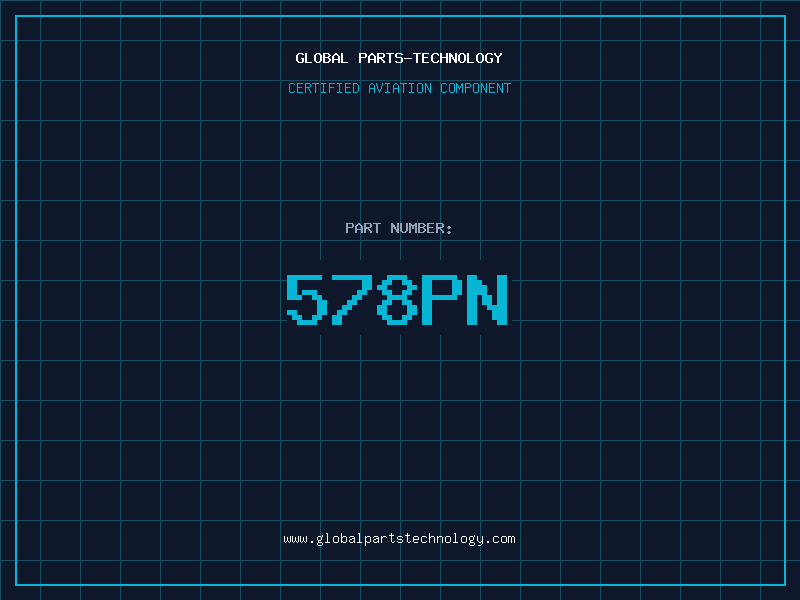This screenshot has width=800, height=600.
Task: Click the letter P in 578PN
Action: click(442, 299)
